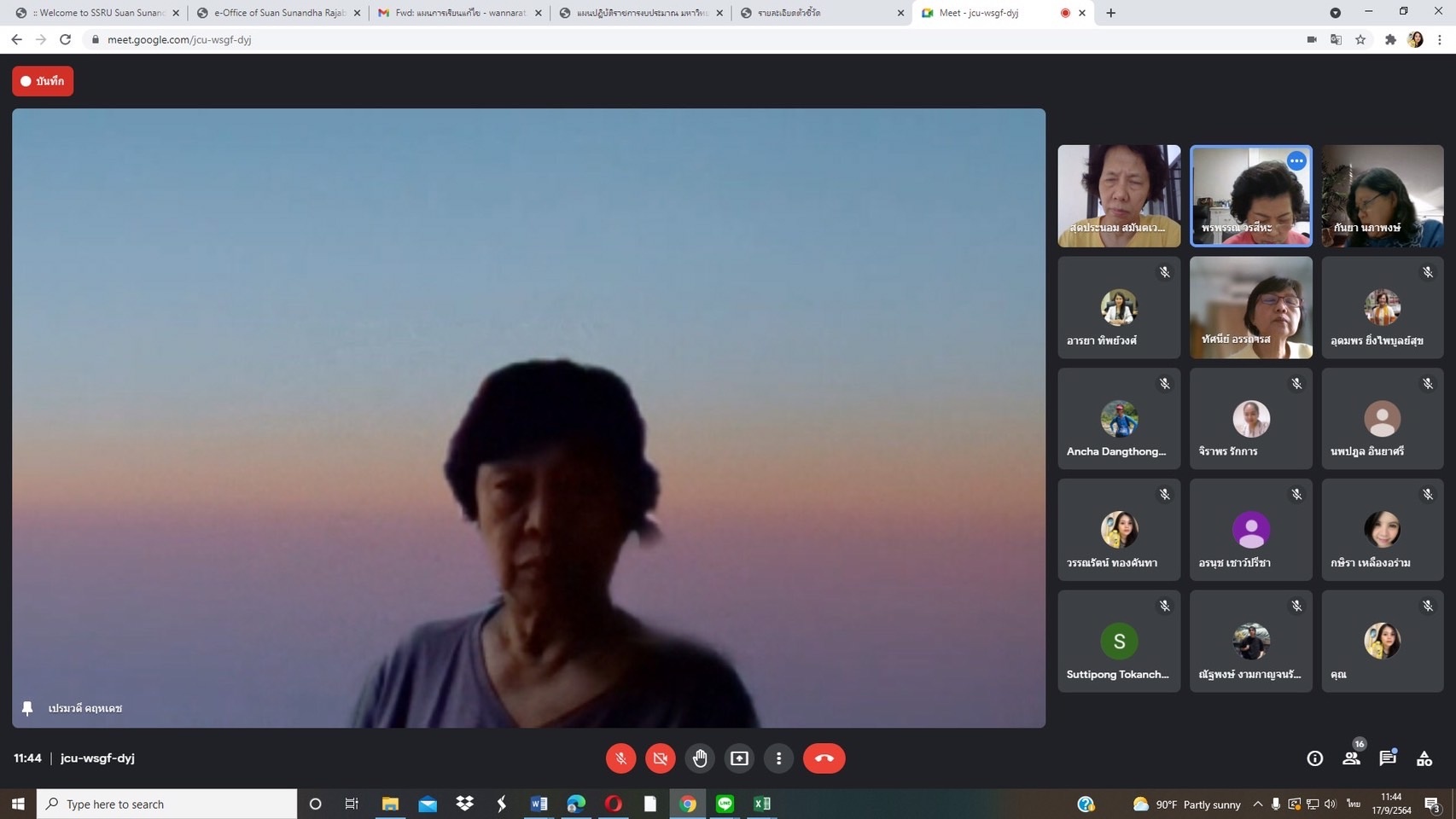1456x819 pixels.
Task: Click the red leave call button
Action: (x=824, y=758)
